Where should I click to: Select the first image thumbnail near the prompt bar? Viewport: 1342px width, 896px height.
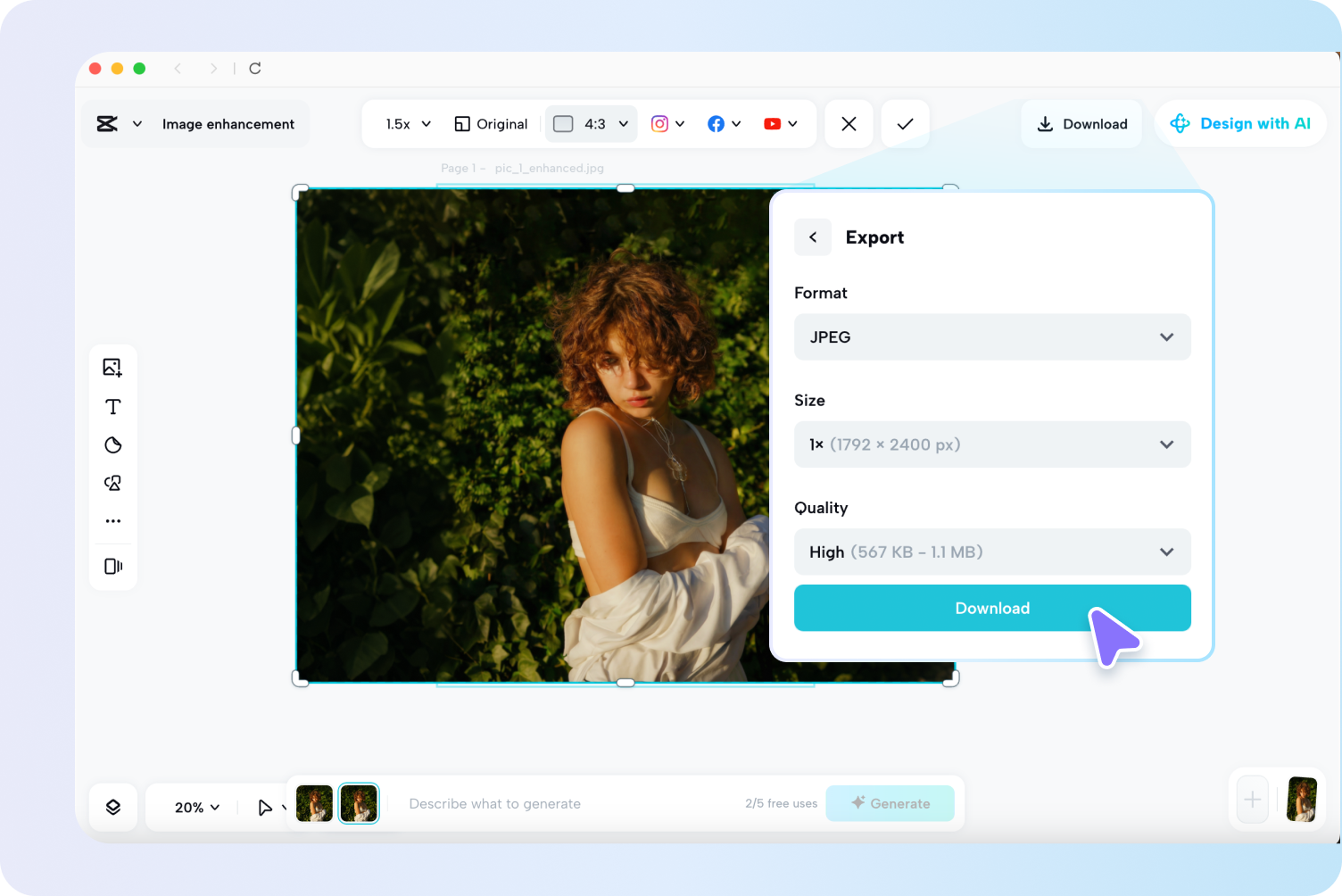pyautogui.click(x=314, y=802)
